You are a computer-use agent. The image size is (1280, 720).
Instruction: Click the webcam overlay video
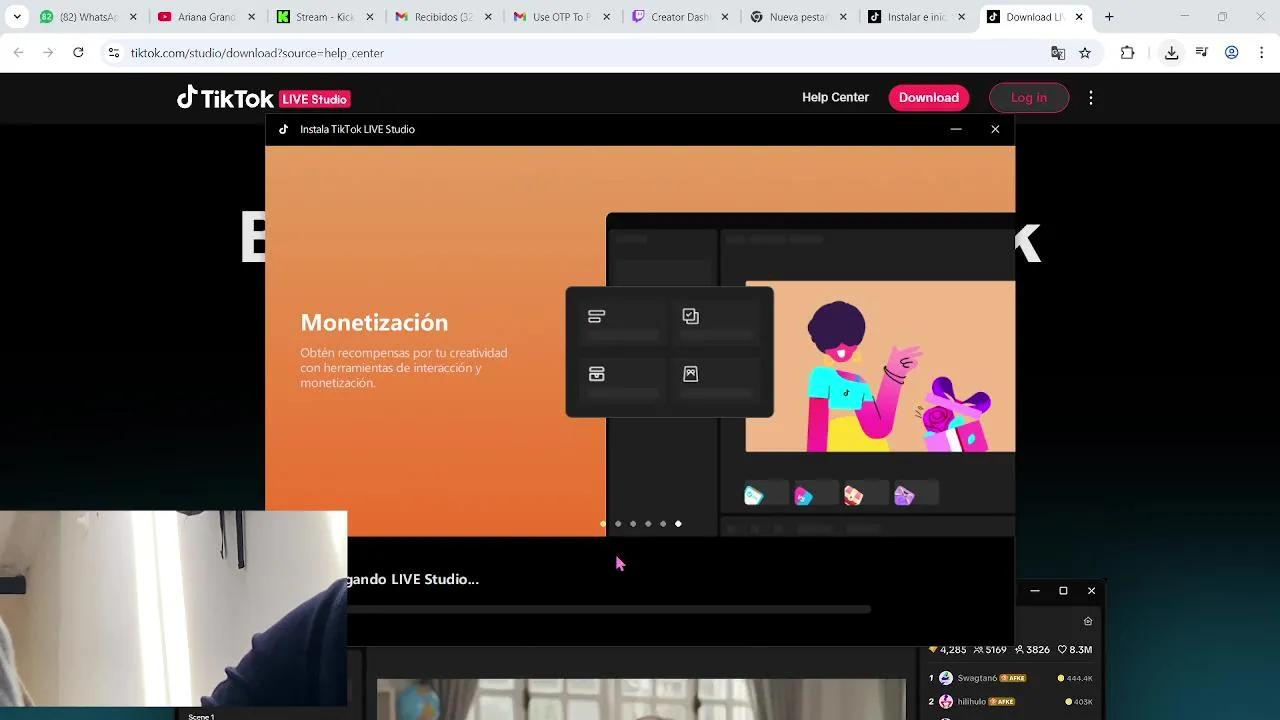173,609
